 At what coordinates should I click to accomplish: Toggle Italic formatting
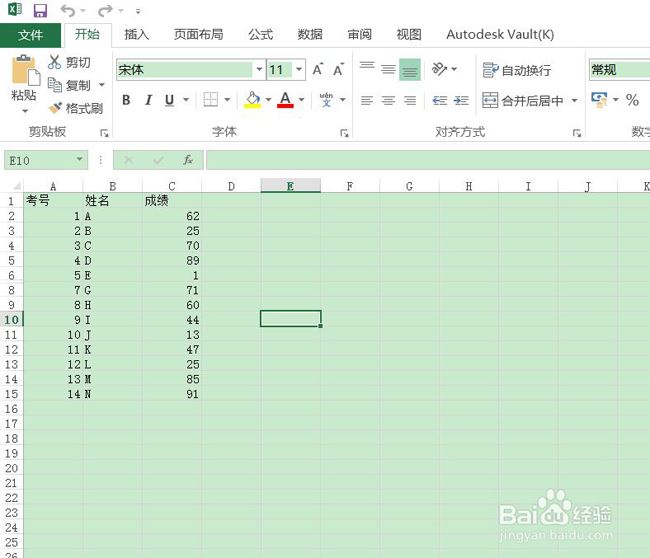pyautogui.click(x=148, y=100)
